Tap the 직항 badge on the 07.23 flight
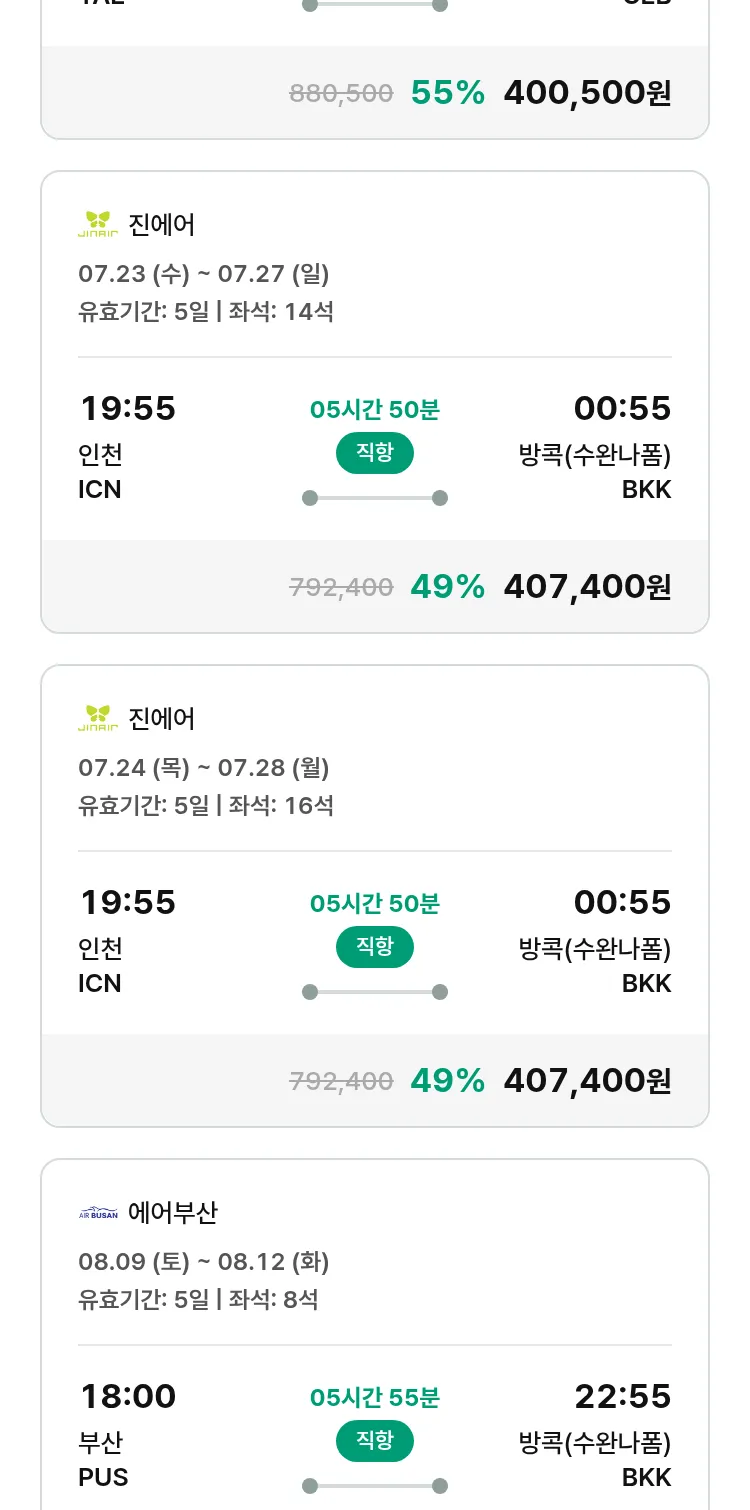The image size is (750, 1510). click(x=375, y=453)
